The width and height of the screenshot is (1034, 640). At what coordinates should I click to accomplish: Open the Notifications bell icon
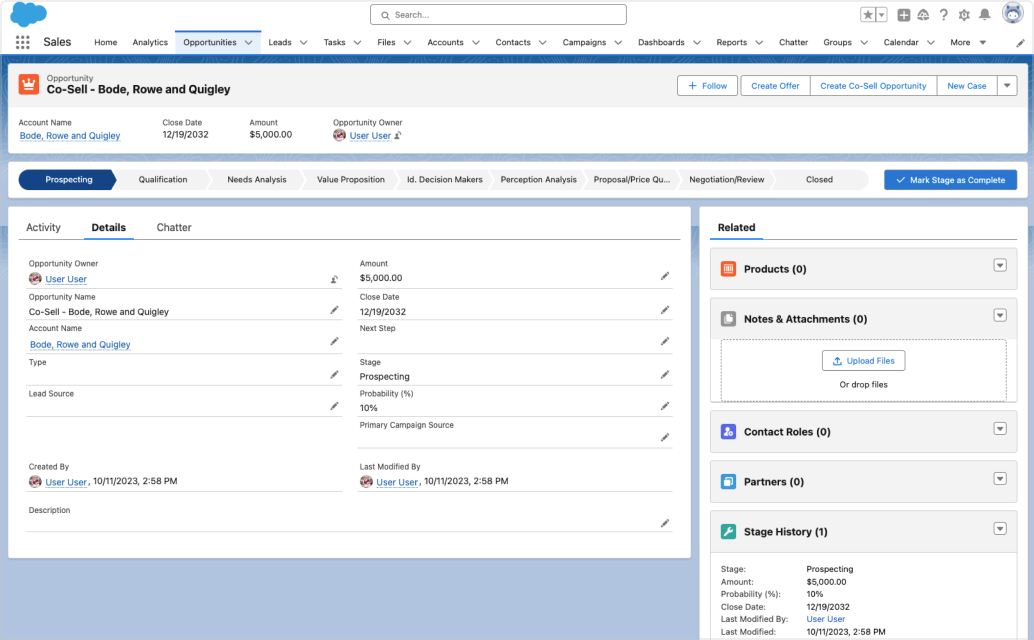[985, 15]
